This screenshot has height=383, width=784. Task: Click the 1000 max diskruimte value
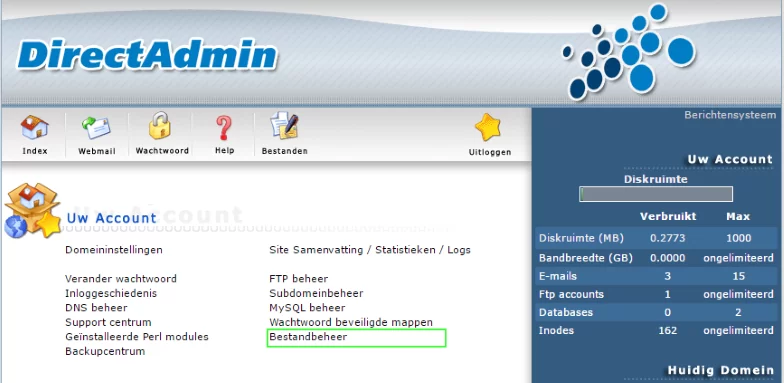[738, 238]
